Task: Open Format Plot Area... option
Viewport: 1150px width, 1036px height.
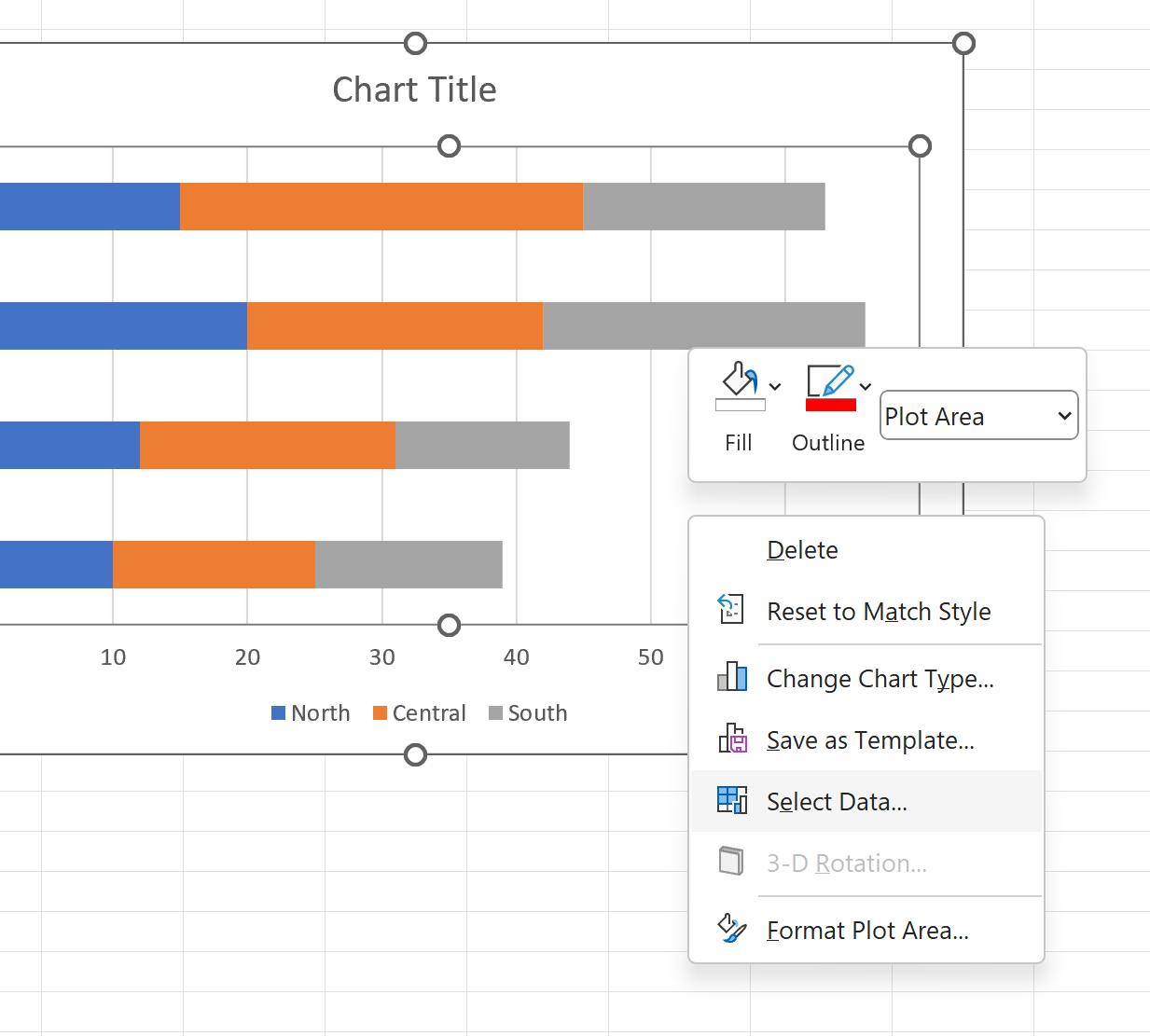Action: pyautogui.click(x=866, y=930)
